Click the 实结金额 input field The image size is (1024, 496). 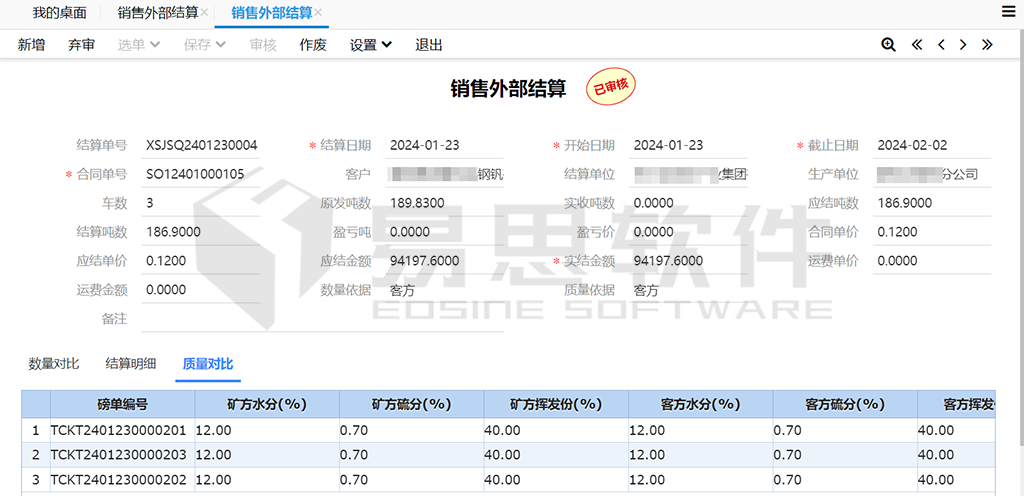point(689,261)
